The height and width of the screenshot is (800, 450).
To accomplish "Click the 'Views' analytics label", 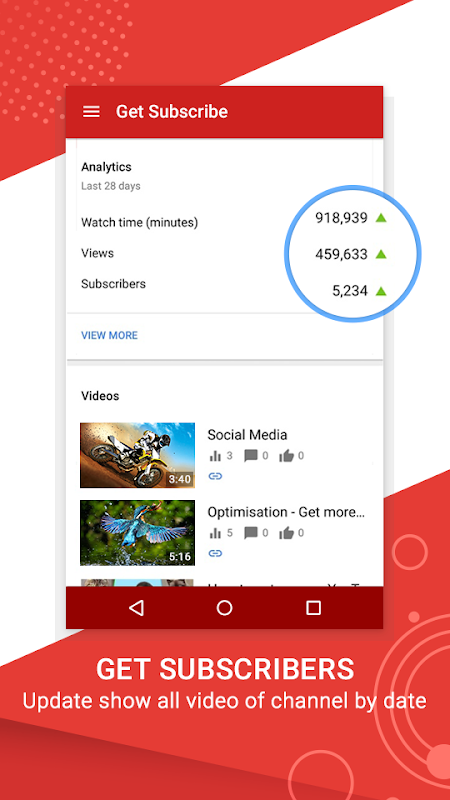I will [97, 253].
